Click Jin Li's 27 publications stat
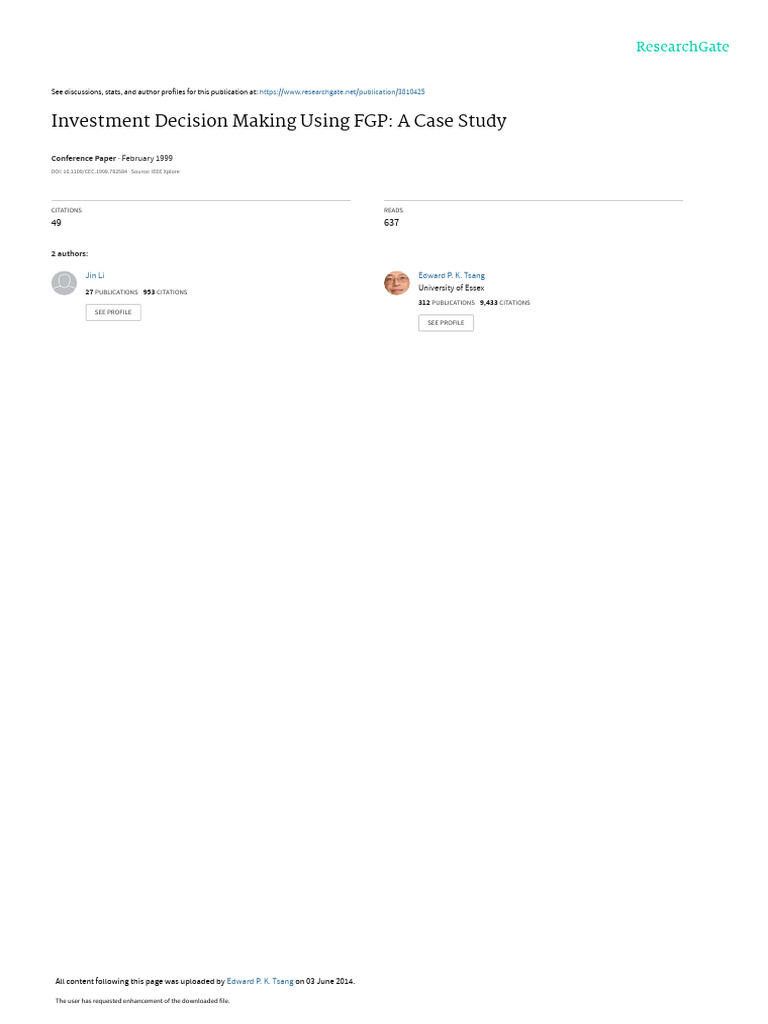 pos(112,292)
